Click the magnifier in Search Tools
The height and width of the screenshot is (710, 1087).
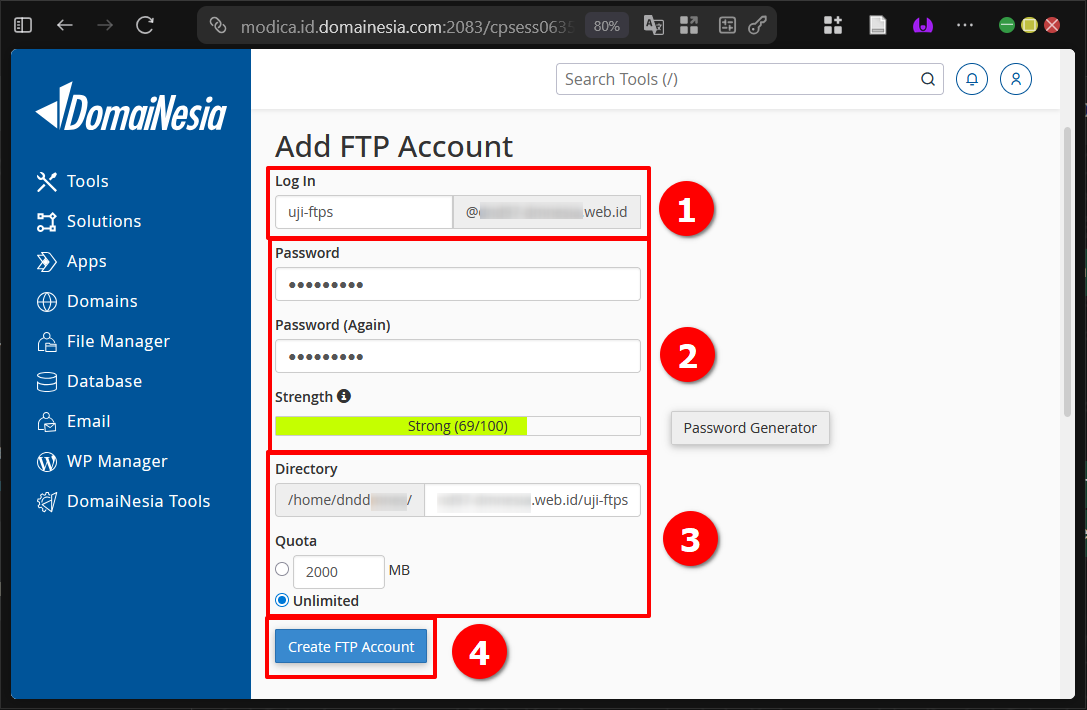pyautogui.click(x=927, y=79)
